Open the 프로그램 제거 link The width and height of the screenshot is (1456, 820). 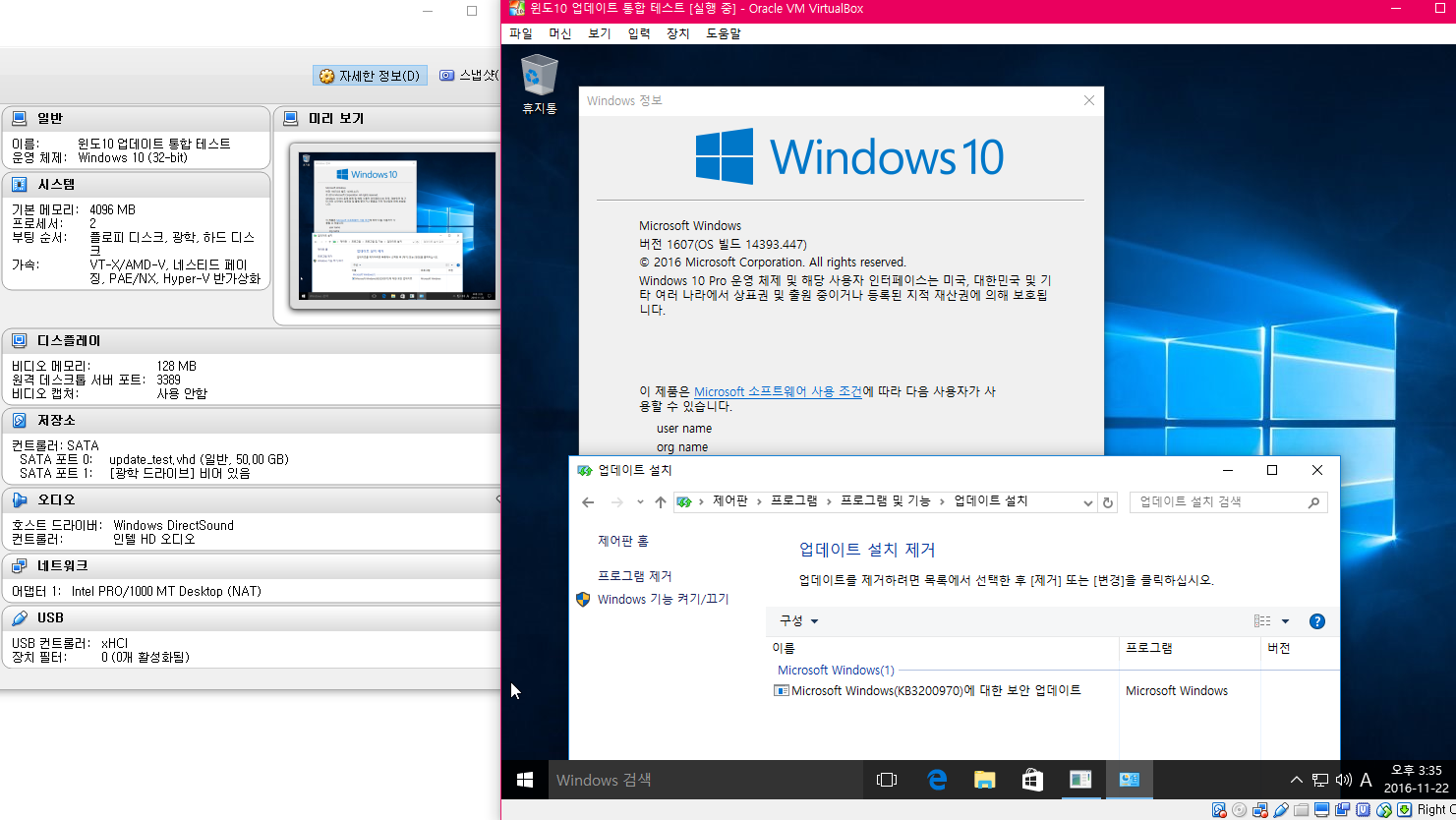[635, 576]
